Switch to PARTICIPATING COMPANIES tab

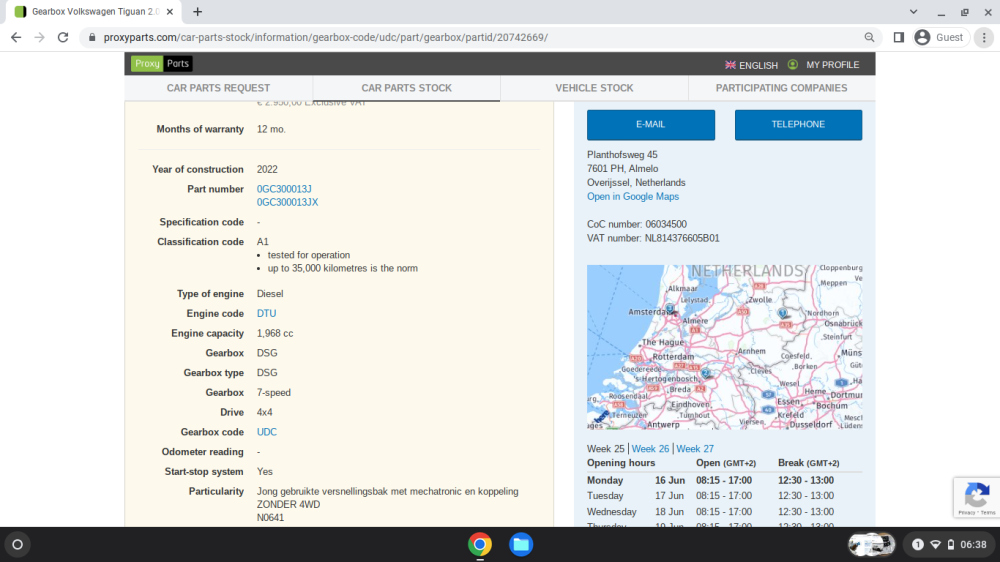coord(781,88)
